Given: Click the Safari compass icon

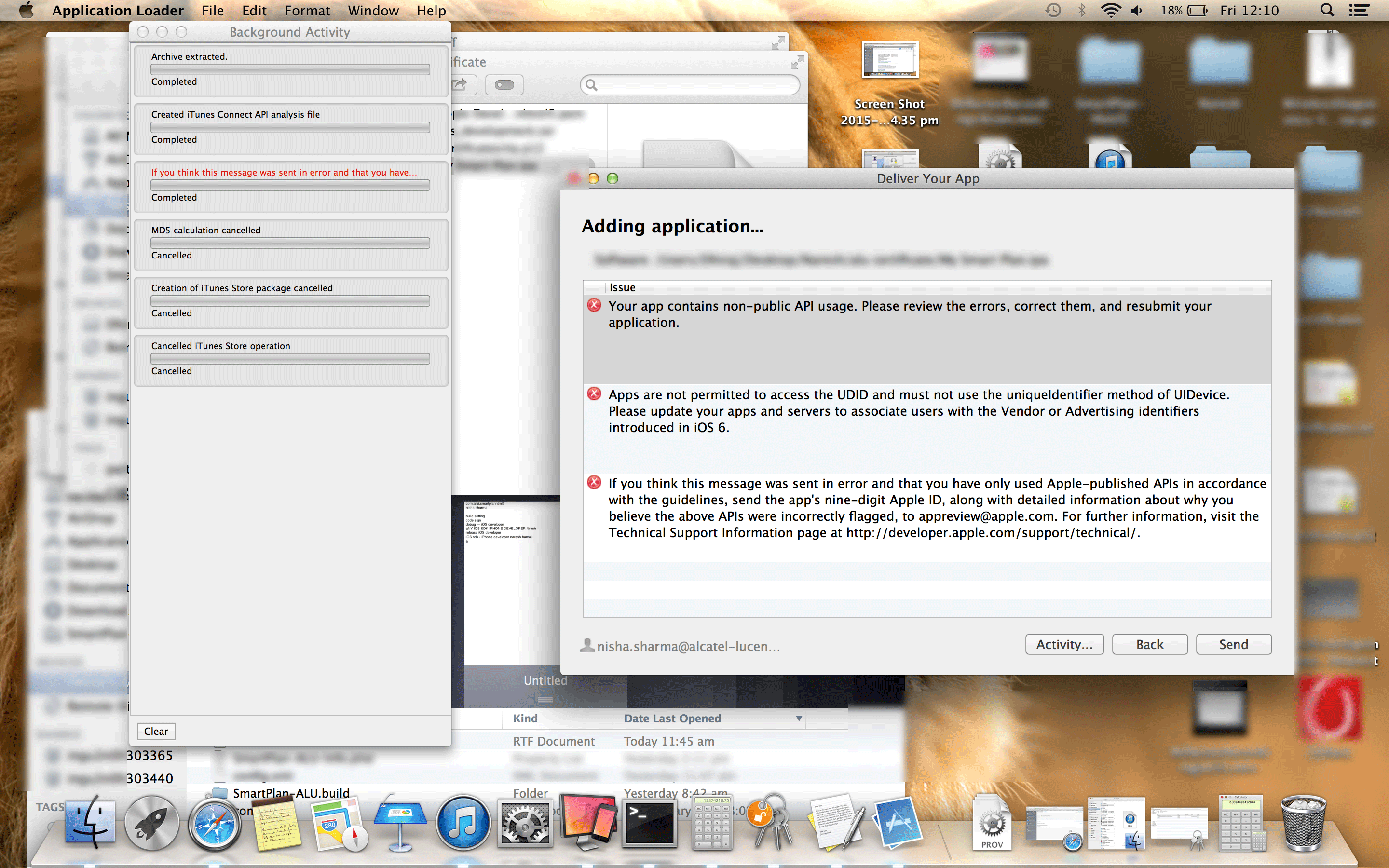Looking at the screenshot, I should click(x=214, y=826).
